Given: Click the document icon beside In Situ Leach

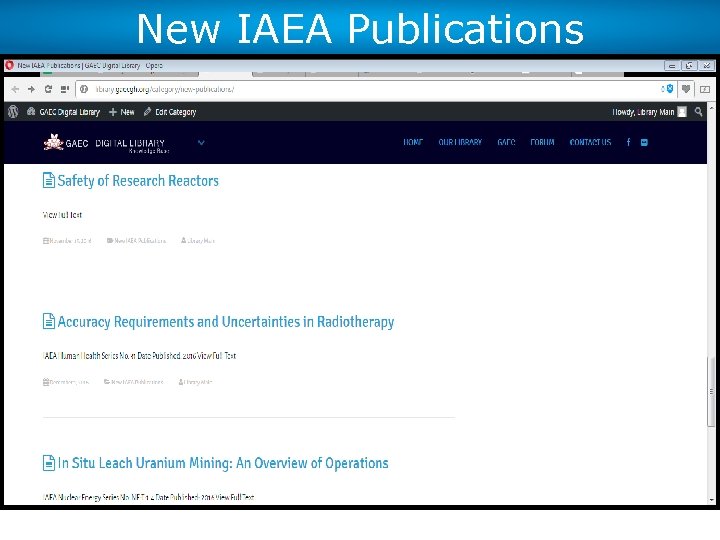Looking at the screenshot, I should [49, 463].
